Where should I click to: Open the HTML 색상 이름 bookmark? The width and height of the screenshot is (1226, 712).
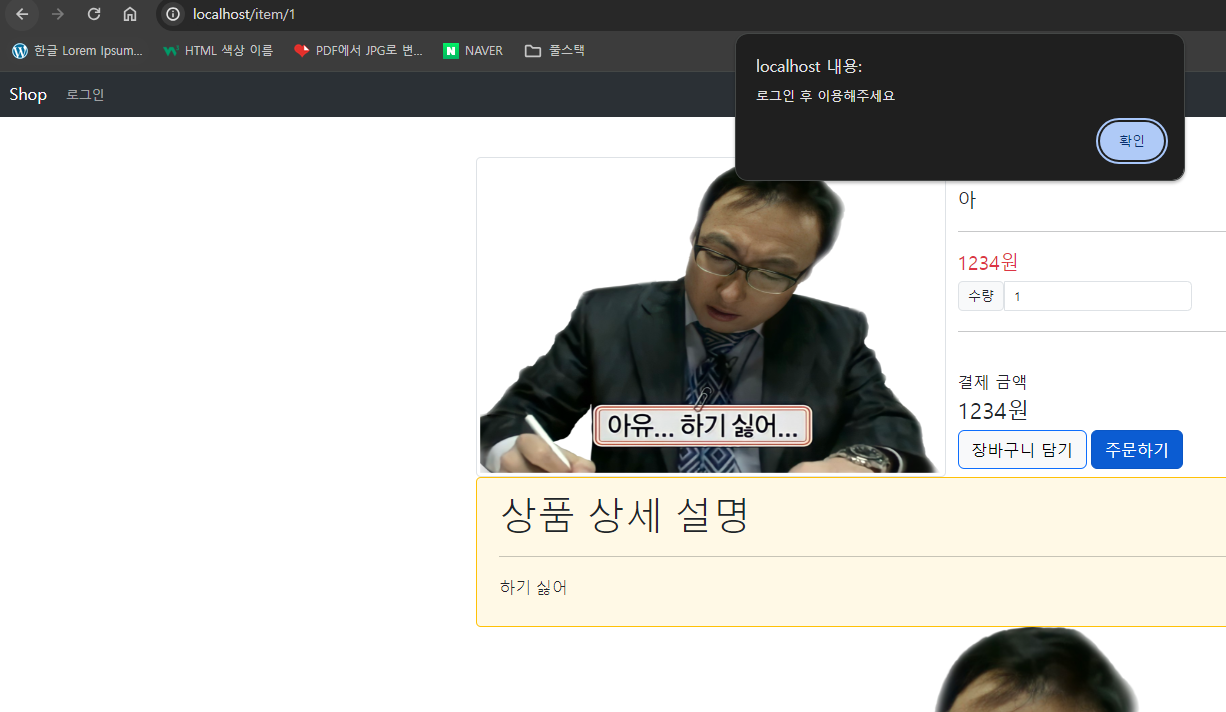218,50
